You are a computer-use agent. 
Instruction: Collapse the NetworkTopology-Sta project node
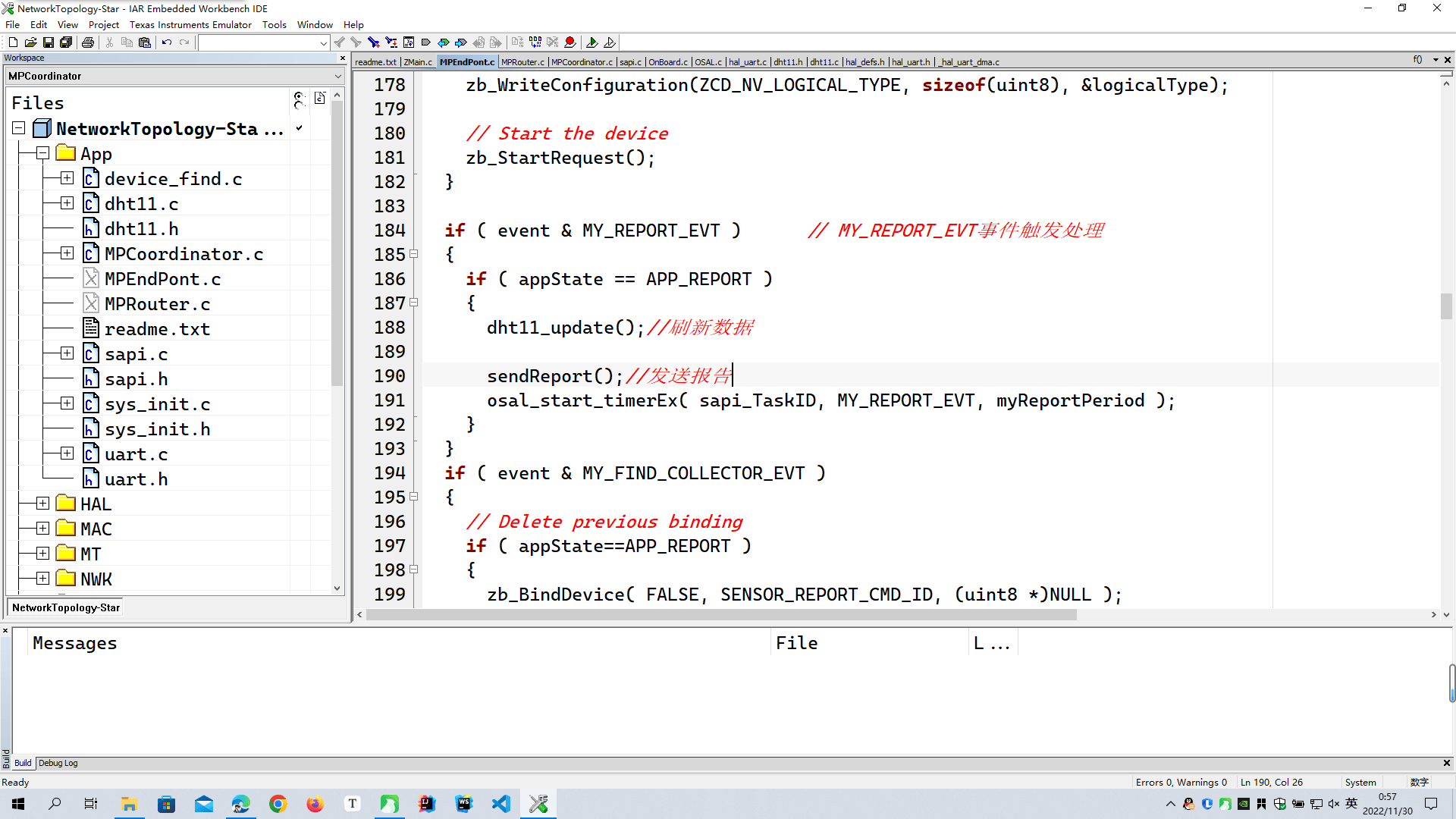click(x=19, y=128)
